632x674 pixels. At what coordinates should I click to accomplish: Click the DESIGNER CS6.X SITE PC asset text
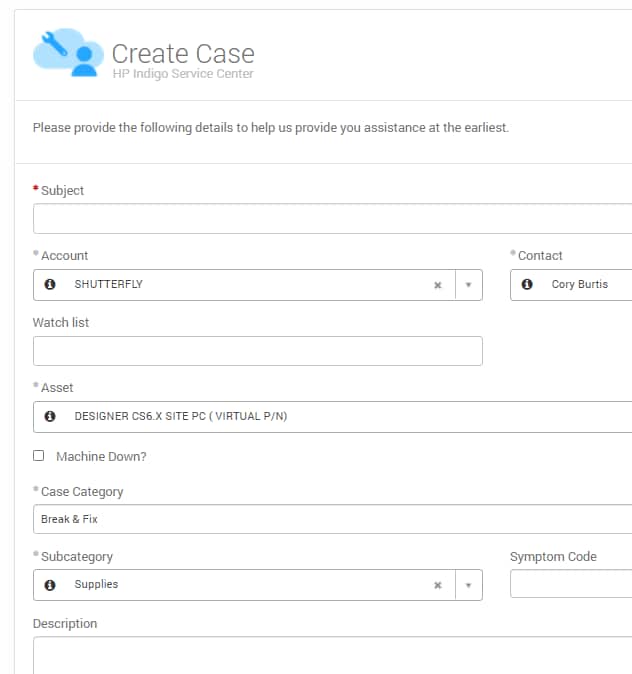(x=181, y=416)
